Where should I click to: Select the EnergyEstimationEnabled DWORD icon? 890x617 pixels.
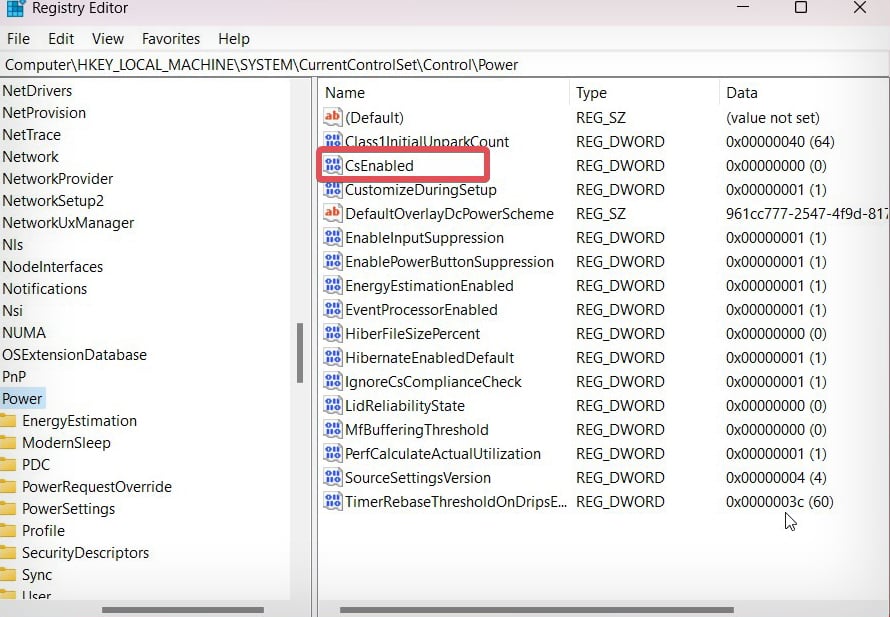(333, 285)
